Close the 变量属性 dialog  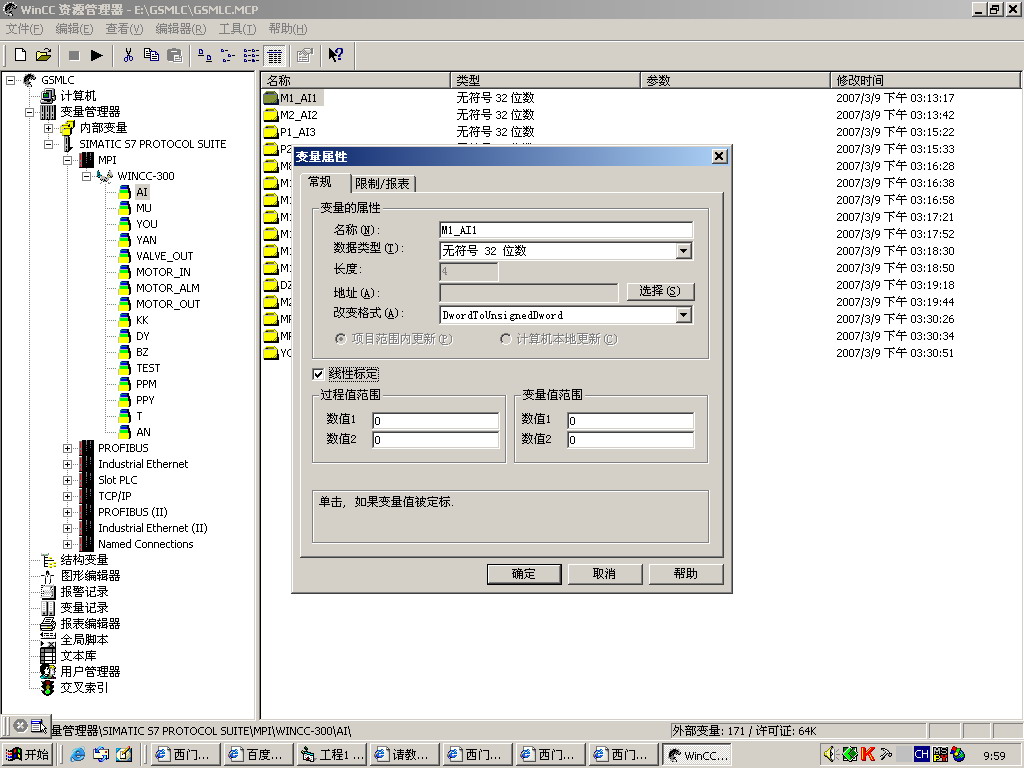click(719, 156)
